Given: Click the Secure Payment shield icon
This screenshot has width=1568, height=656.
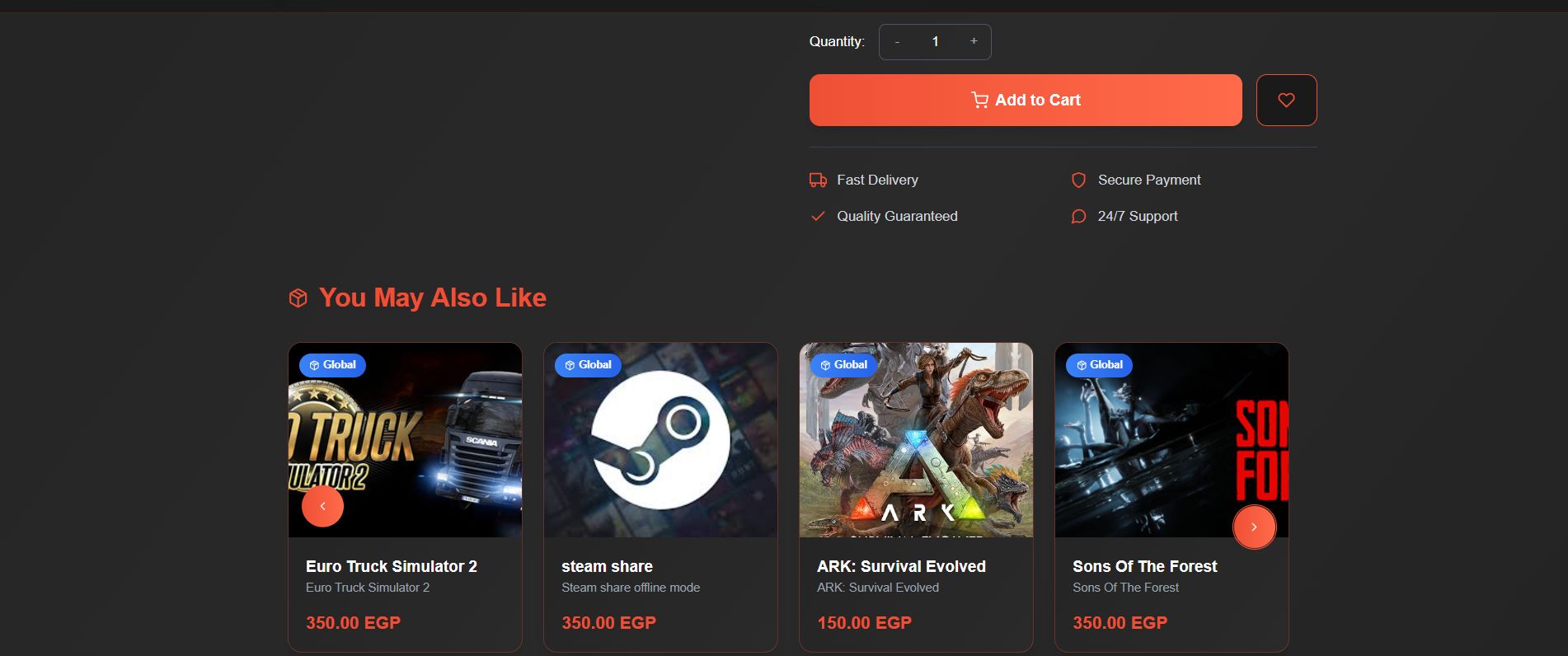Looking at the screenshot, I should tap(1078, 180).
